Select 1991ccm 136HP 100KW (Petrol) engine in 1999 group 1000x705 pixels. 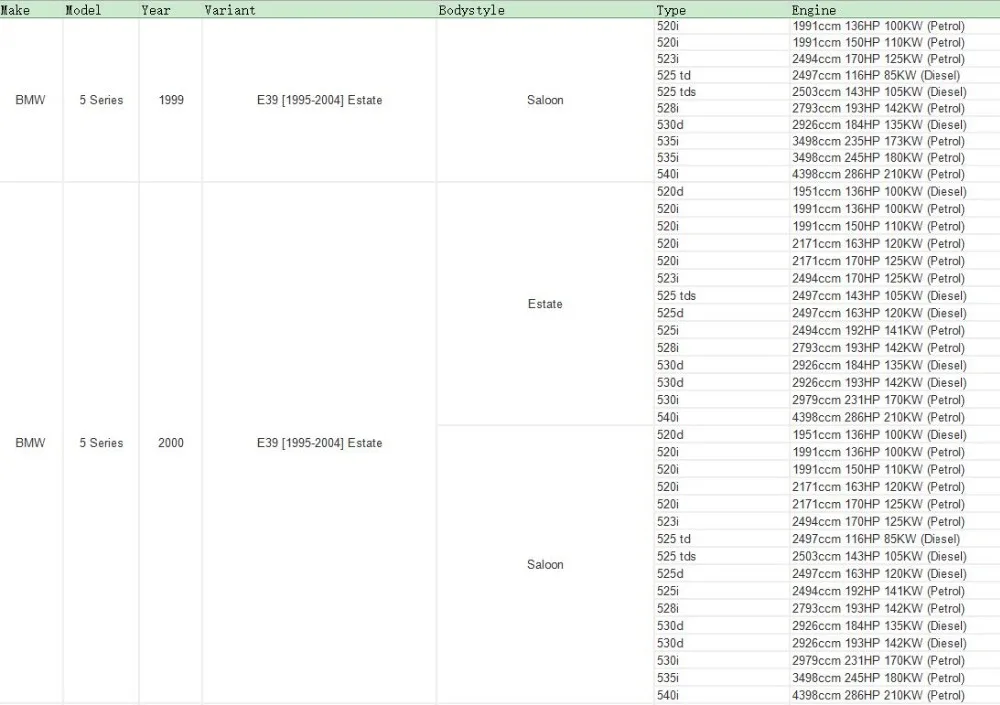pos(879,26)
